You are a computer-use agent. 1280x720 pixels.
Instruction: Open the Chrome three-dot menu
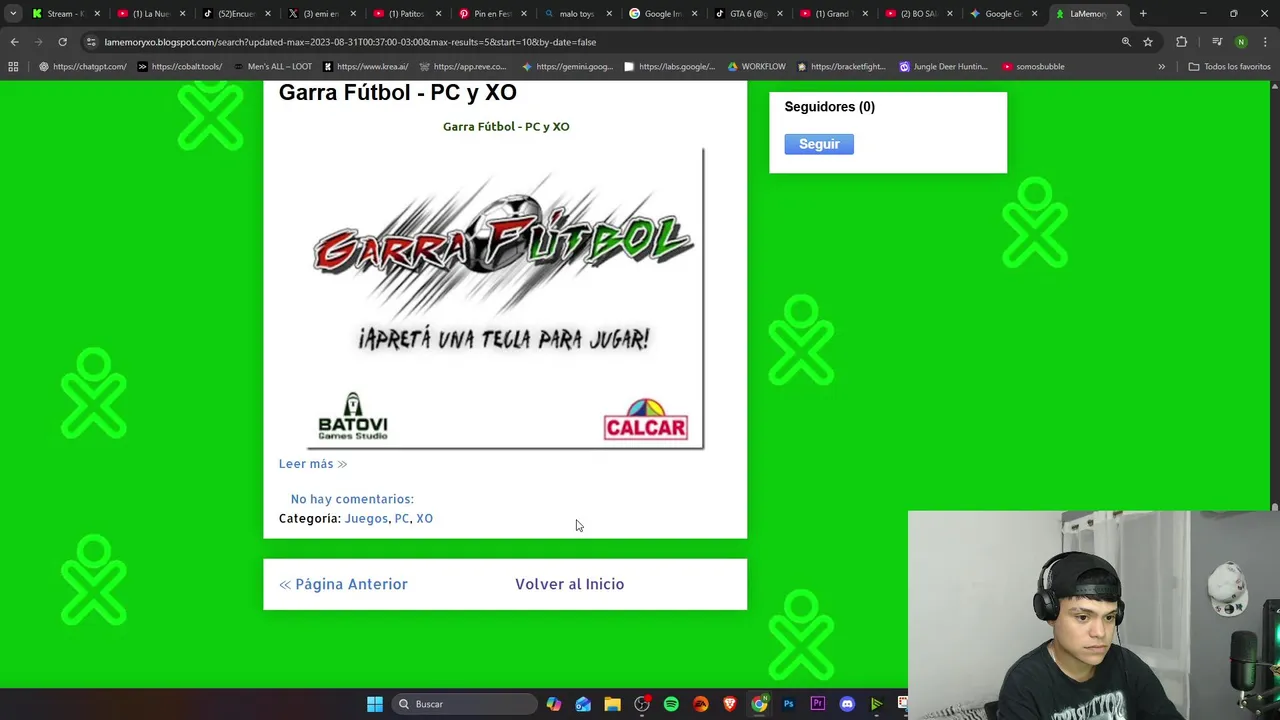coord(1264,42)
